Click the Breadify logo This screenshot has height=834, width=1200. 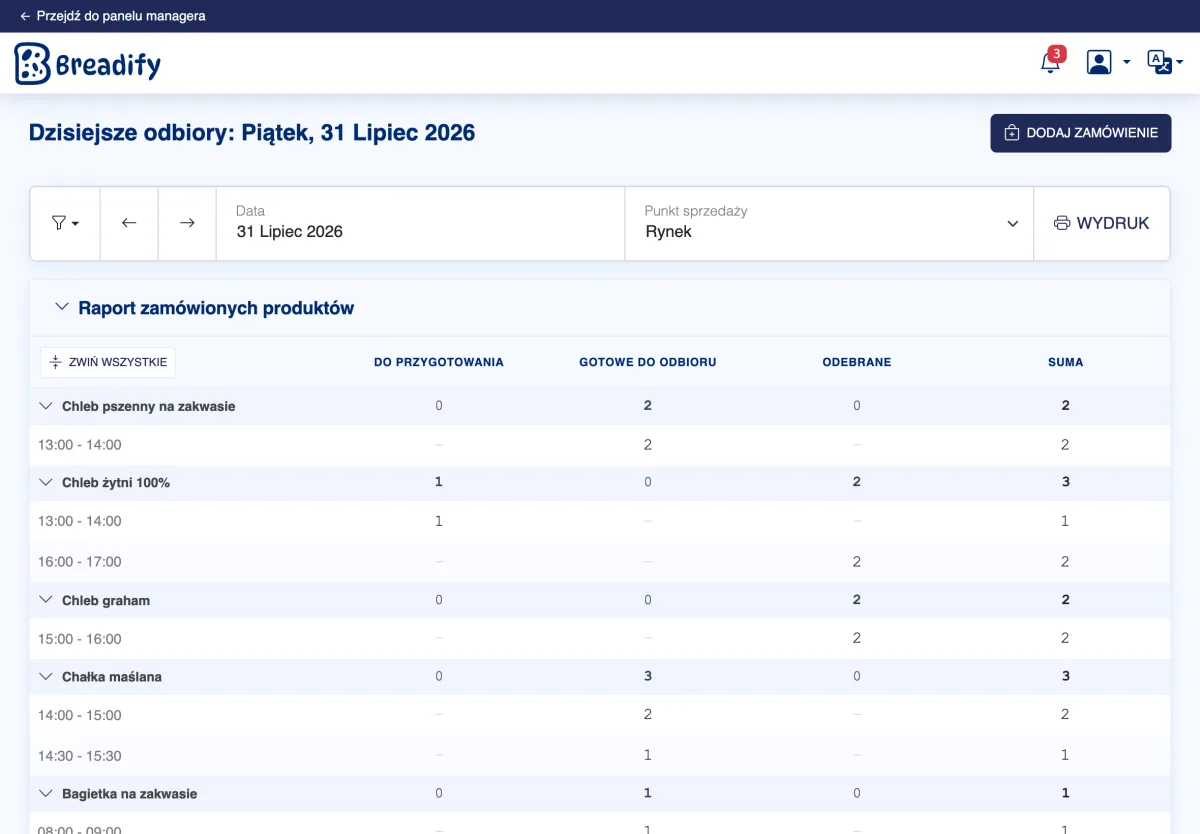pos(88,64)
